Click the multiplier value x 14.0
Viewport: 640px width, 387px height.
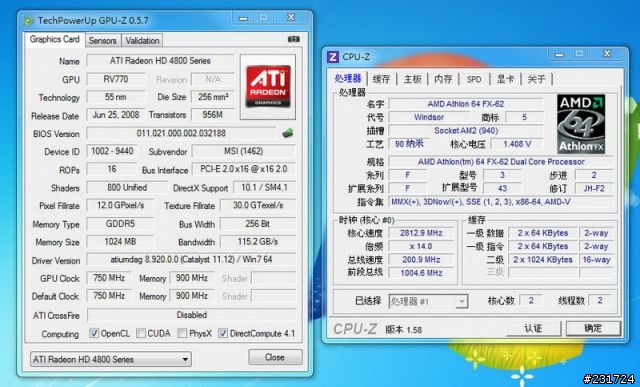pyautogui.click(x=421, y=246)
